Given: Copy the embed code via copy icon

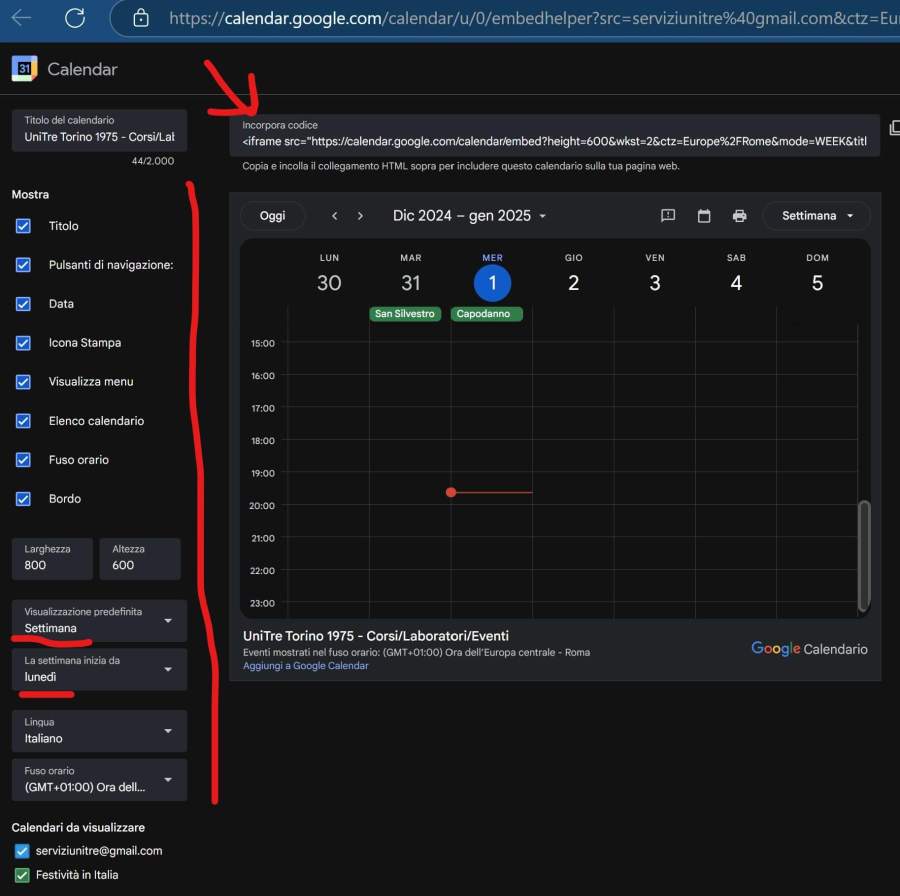Looking at the screenshot, I should (x=893, y=129).
